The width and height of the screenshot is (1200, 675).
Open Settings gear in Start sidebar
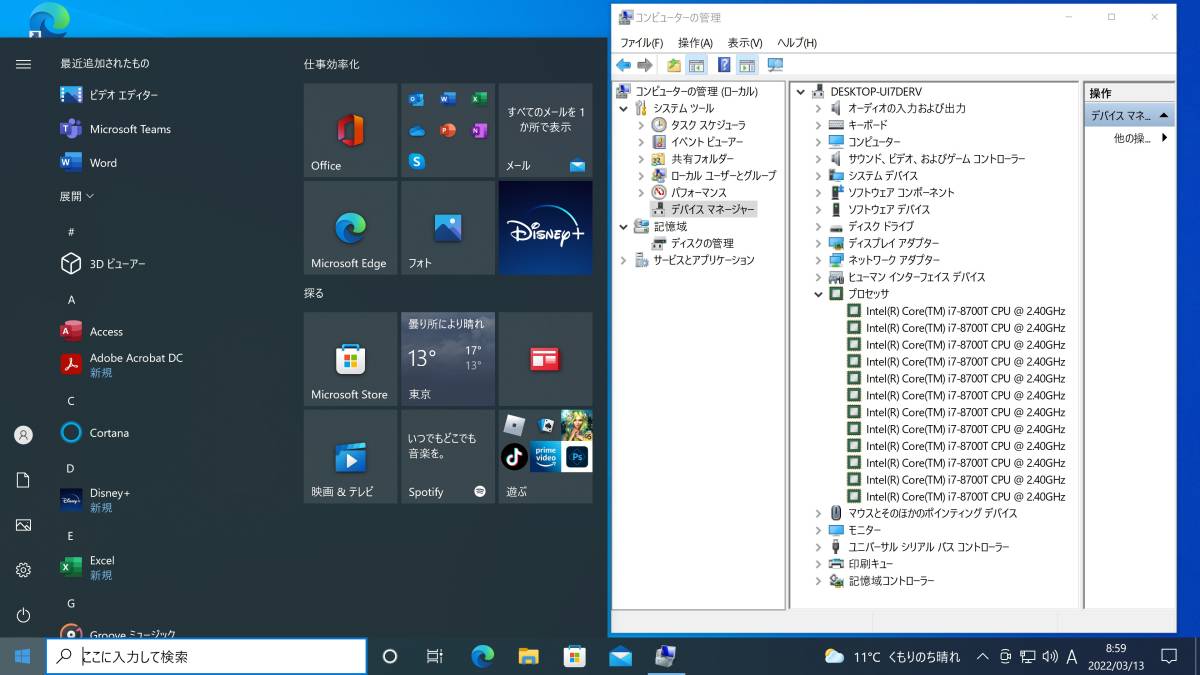click(23, 570)
